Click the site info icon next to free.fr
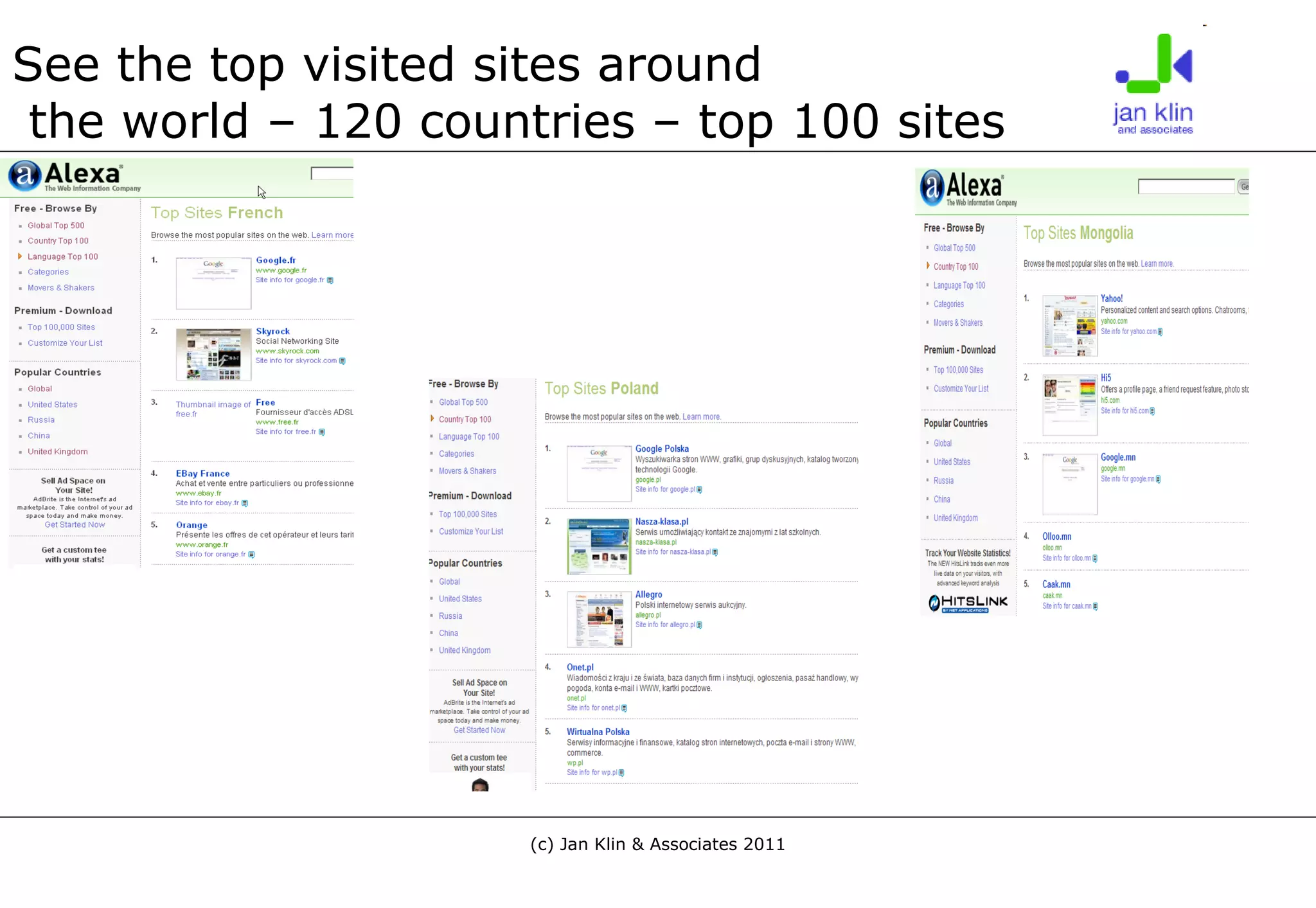 (x=322, y=432)
